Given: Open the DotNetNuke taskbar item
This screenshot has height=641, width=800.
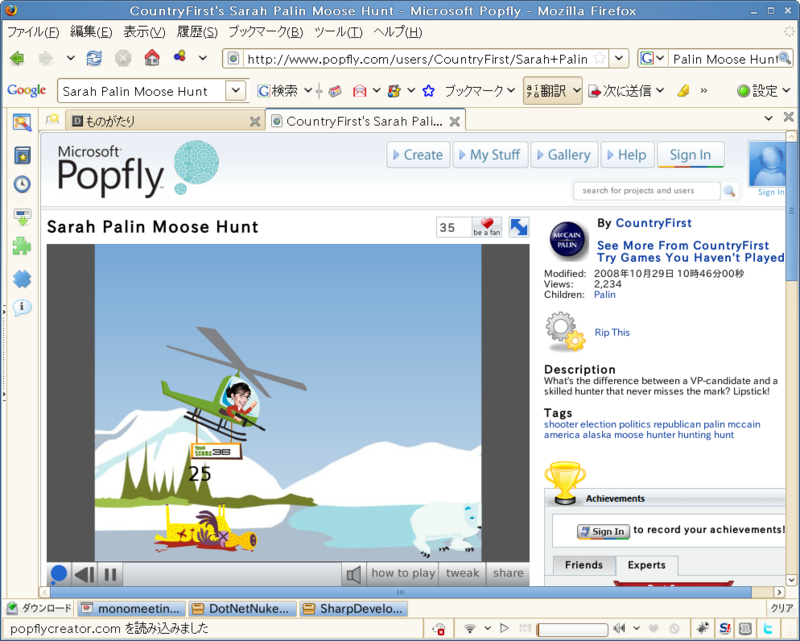Looking at the screenshot, I should coord(243,609).
